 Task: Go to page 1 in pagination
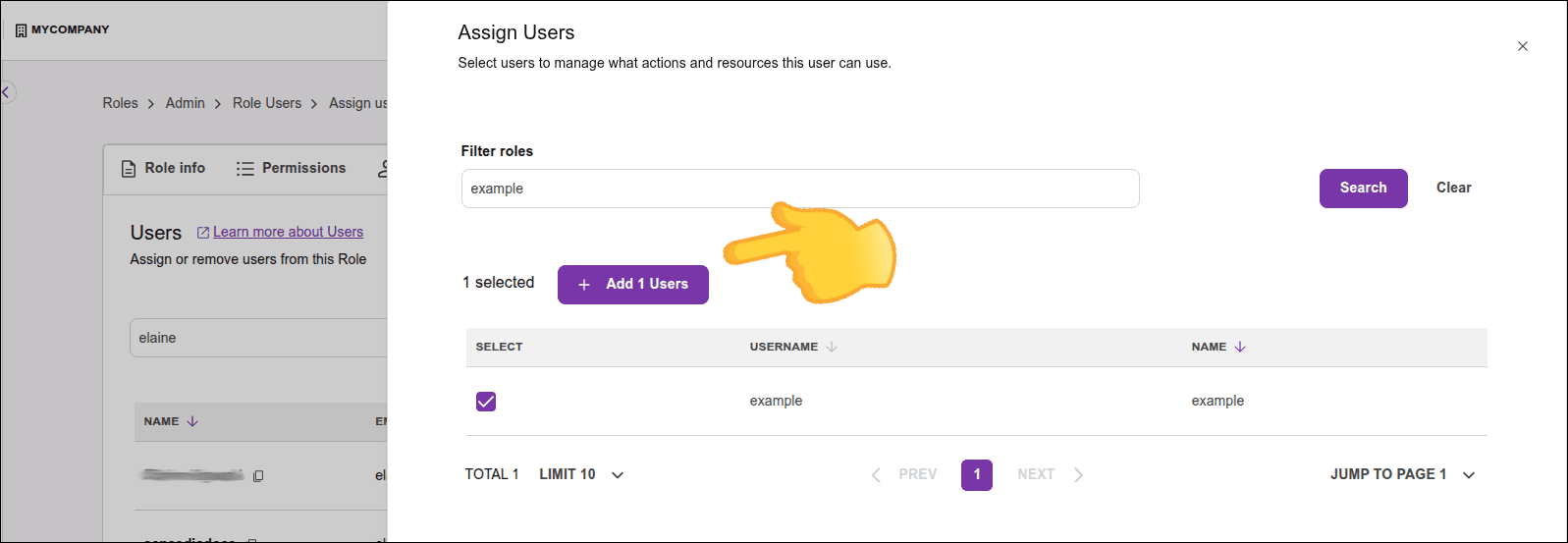[x=976, y=474]
